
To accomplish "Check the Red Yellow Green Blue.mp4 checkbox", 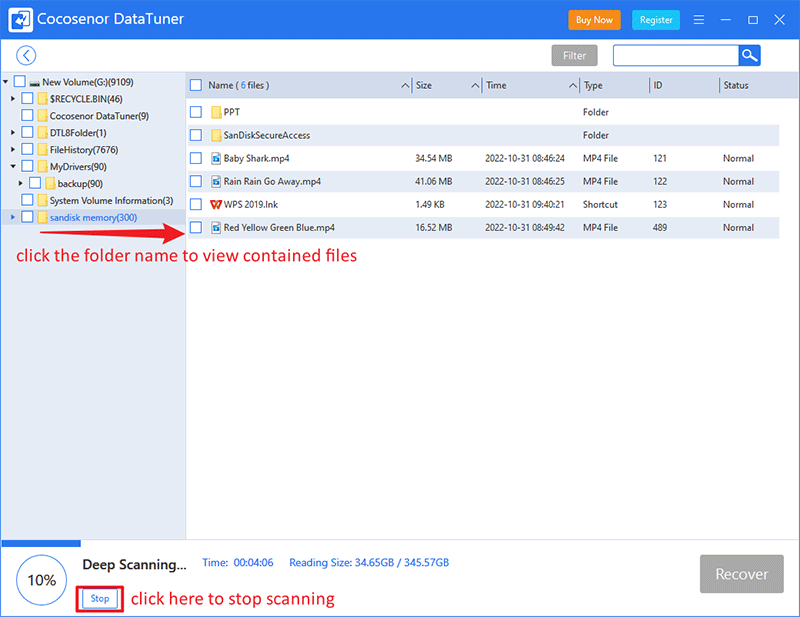I will click(x=196, y=228).
